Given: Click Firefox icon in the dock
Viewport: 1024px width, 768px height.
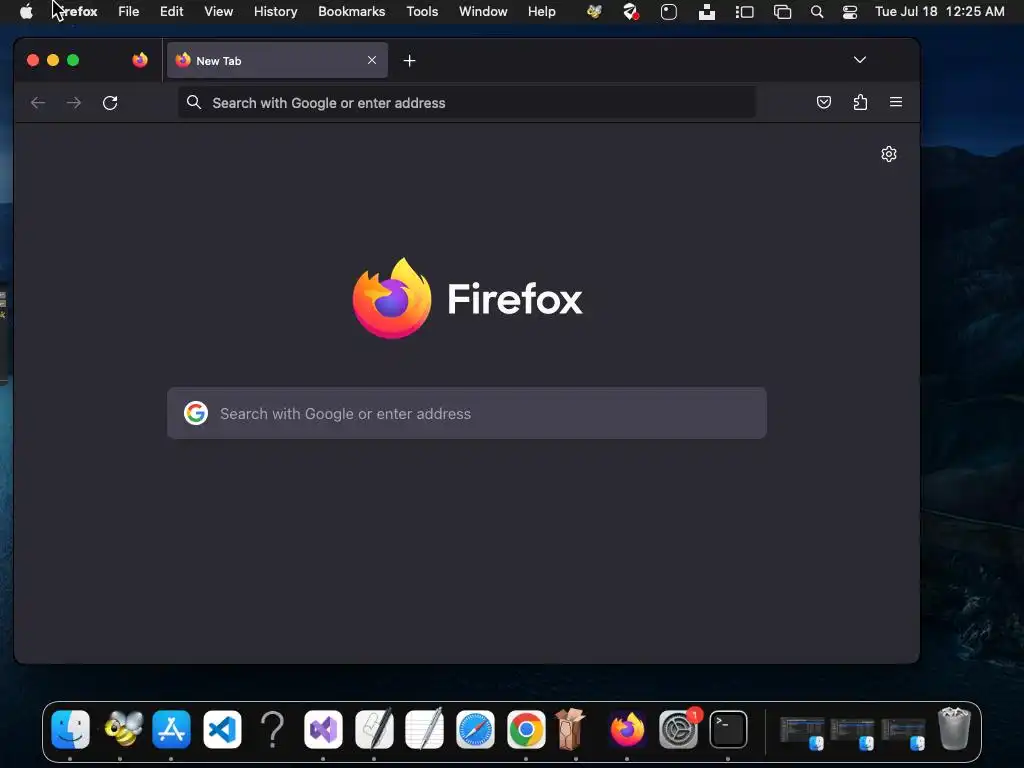Looking at the screenshot, I should click(x=627, y=729).
